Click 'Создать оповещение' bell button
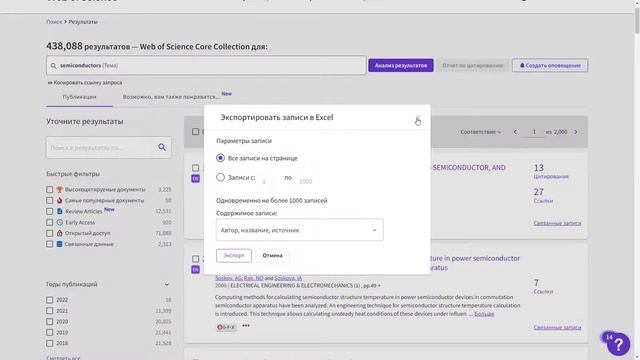The width and height of the screenshot is (640, 360). click(x=550, y=65)
